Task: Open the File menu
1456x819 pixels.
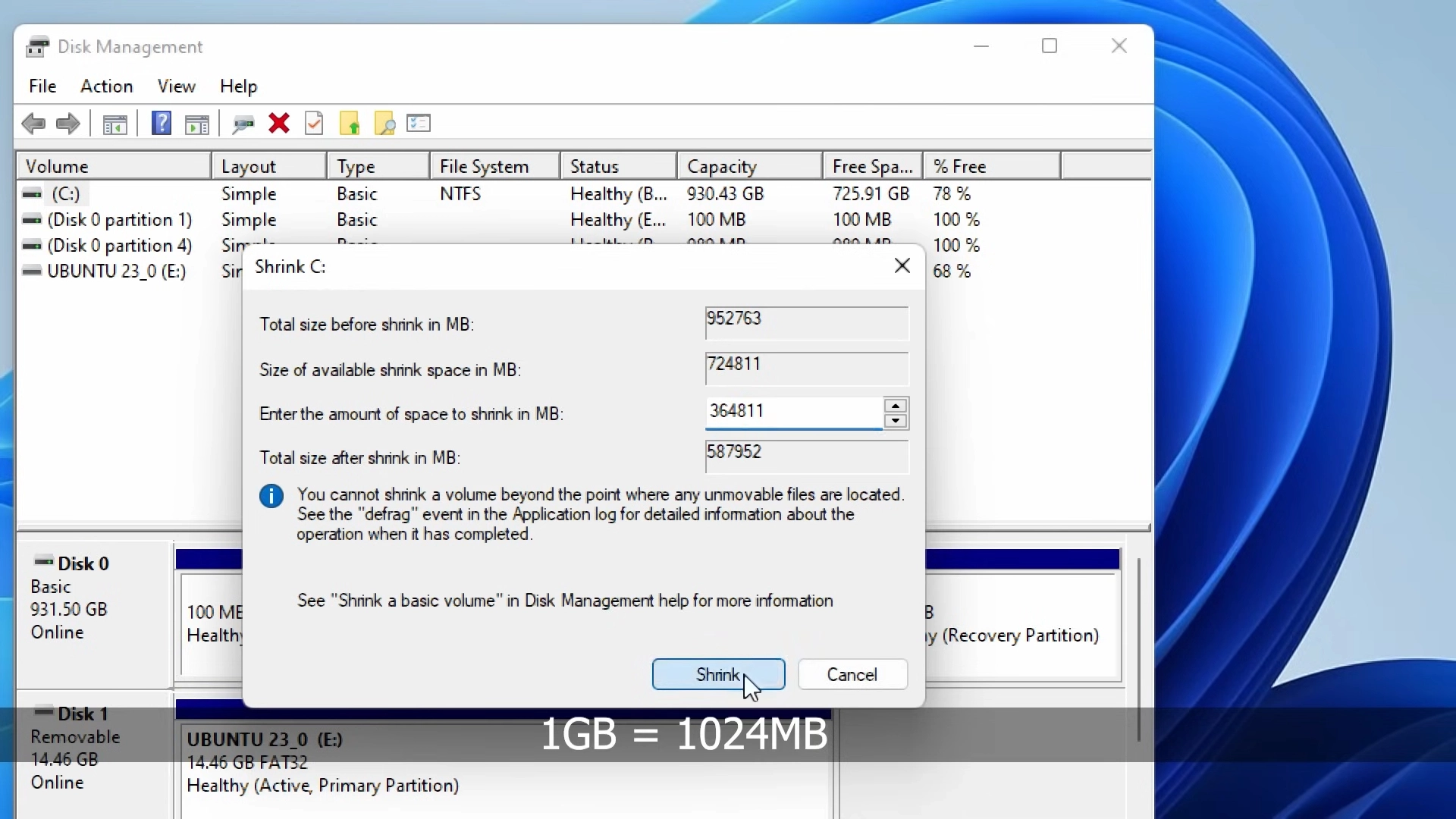Action: tap(42, 86)
